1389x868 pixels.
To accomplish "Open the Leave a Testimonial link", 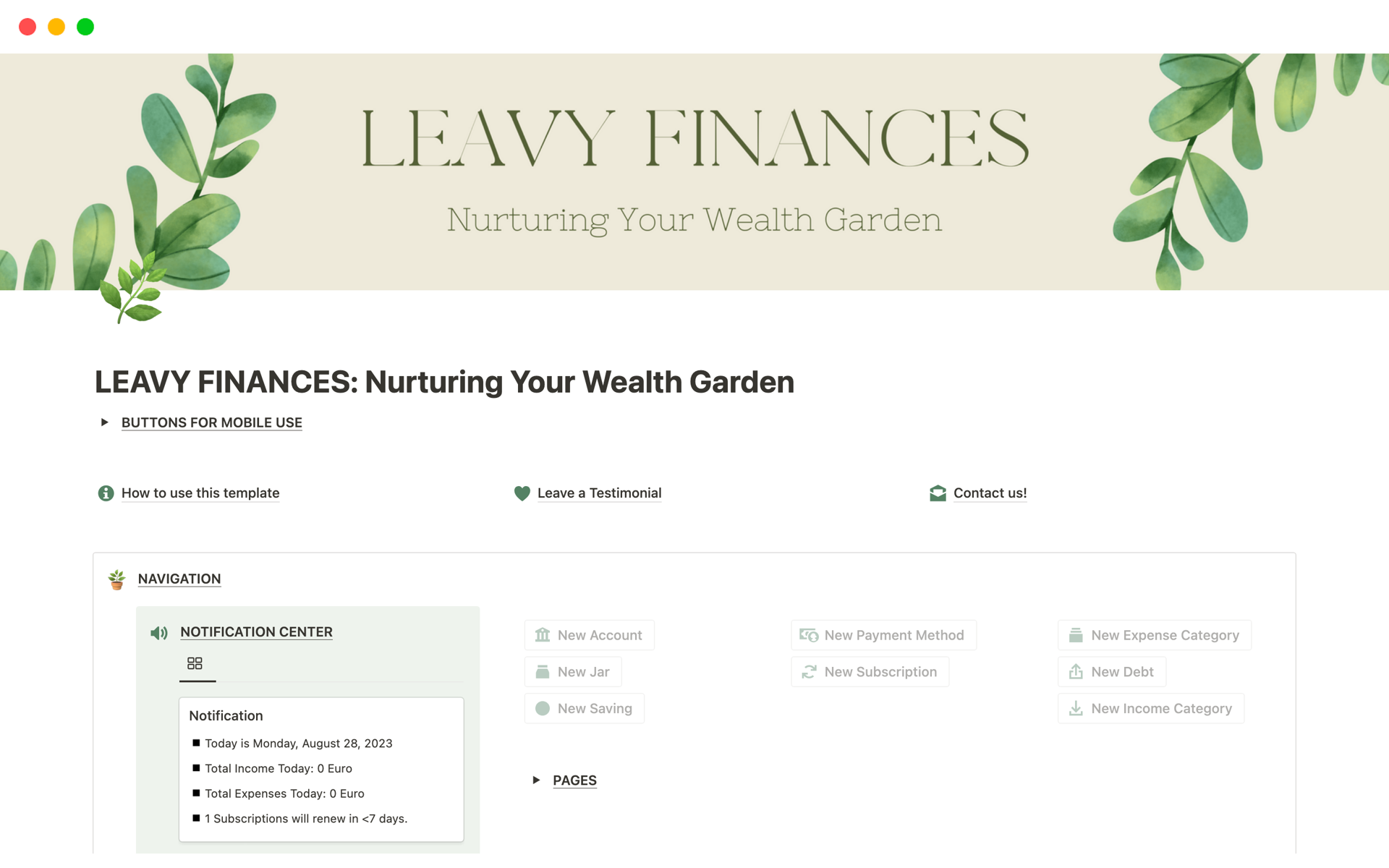I will click(599, 493).
